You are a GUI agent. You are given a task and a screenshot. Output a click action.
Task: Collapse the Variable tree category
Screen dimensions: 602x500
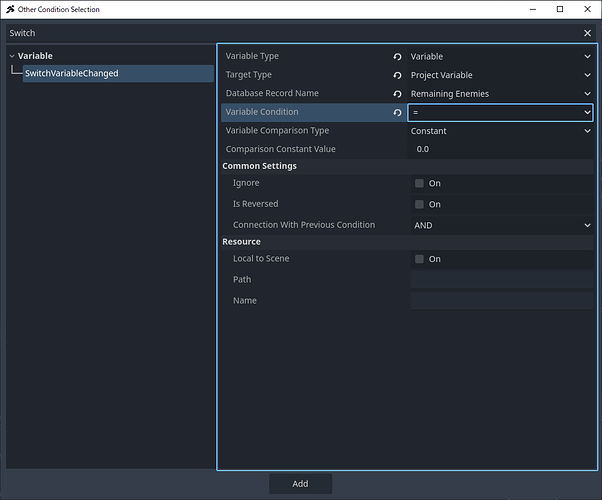pyautogui.click(x=12, y=56)
